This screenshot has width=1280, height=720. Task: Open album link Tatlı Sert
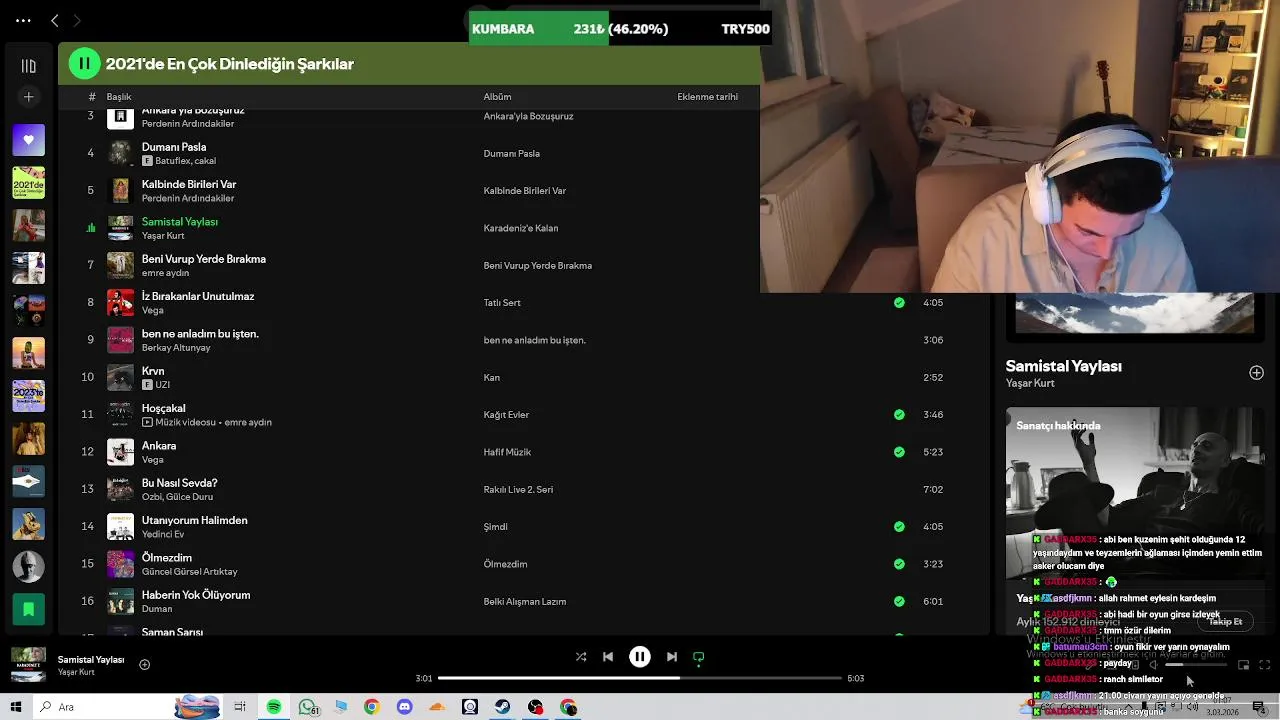pos(502,303)
